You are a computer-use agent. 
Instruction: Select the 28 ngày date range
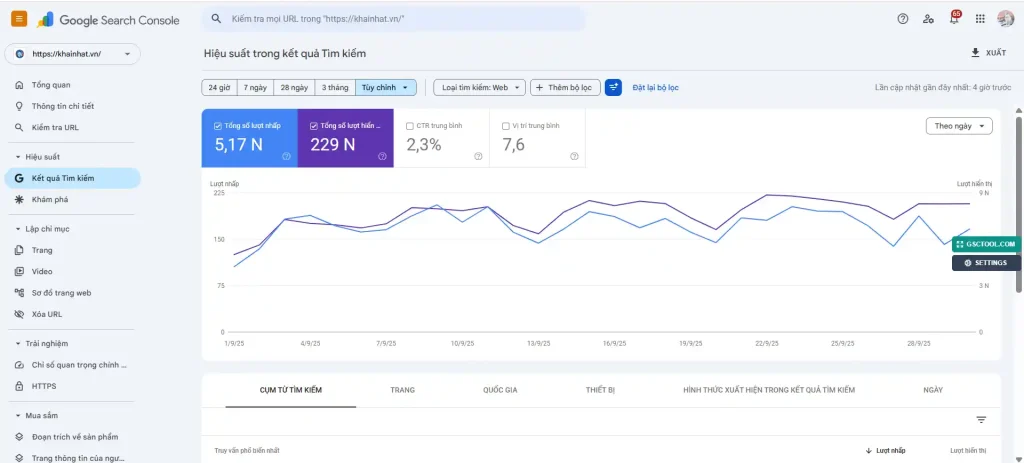pos(294,88)
